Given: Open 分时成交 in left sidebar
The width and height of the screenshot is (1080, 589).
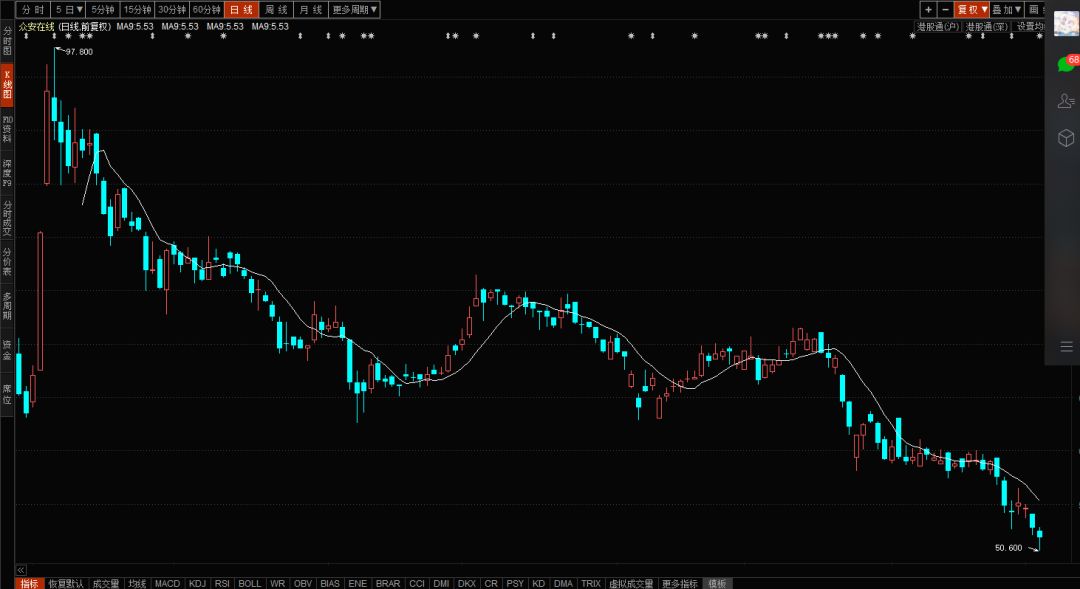Looking at the screenshot, I should [7, 218].
